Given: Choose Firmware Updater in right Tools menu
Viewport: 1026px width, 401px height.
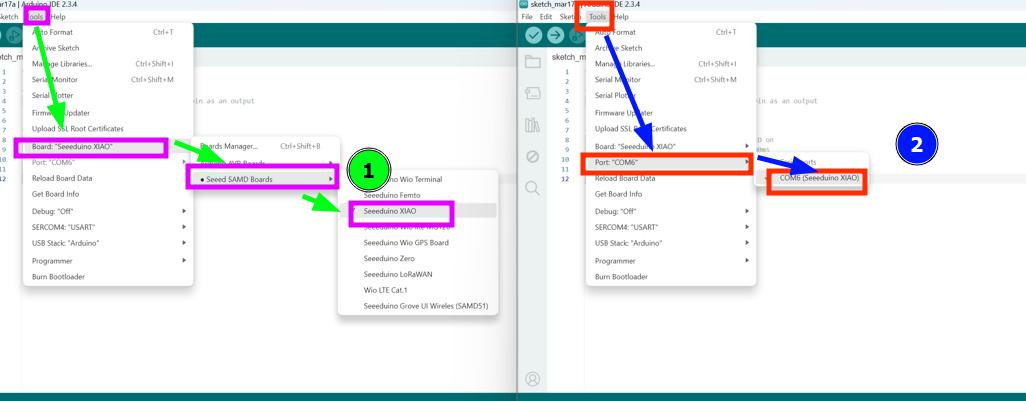Looking at the screenshot, I should coord(671,113).
